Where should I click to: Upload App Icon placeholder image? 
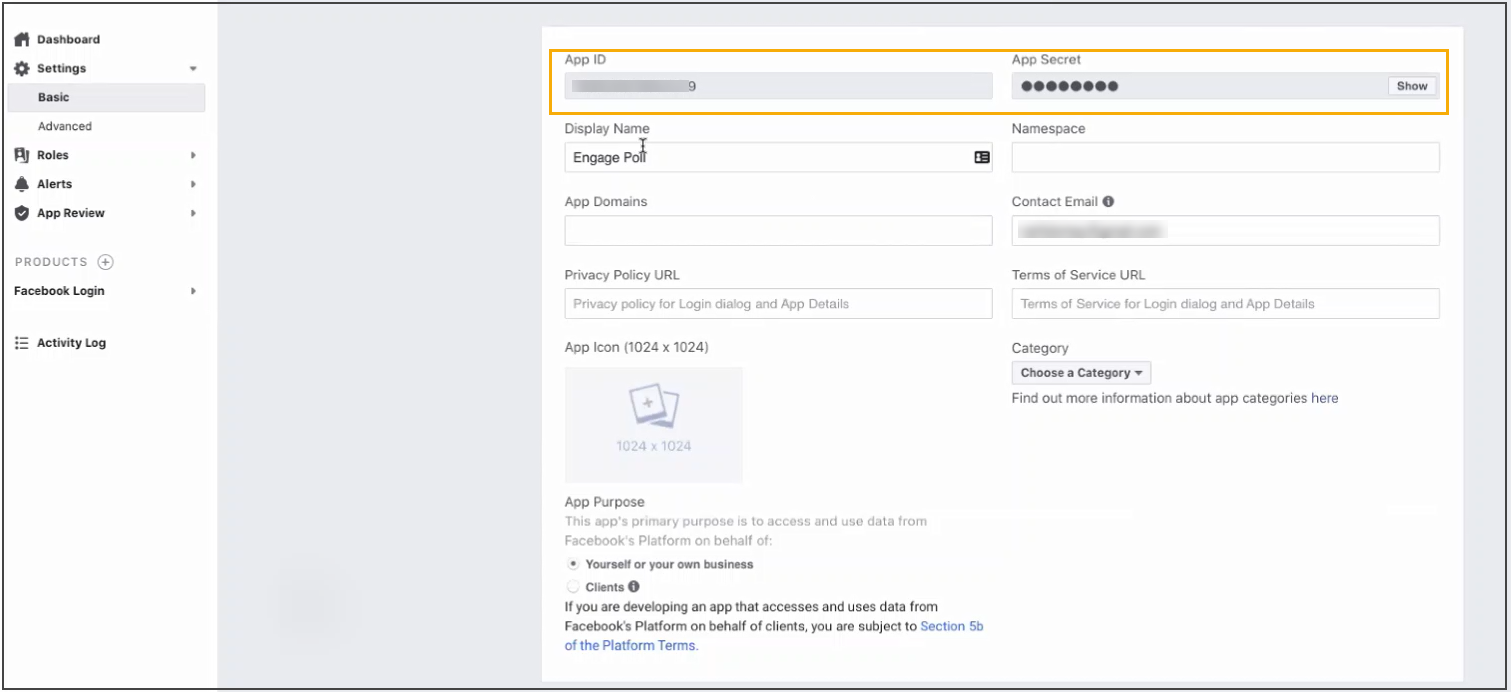click(653, 425)
